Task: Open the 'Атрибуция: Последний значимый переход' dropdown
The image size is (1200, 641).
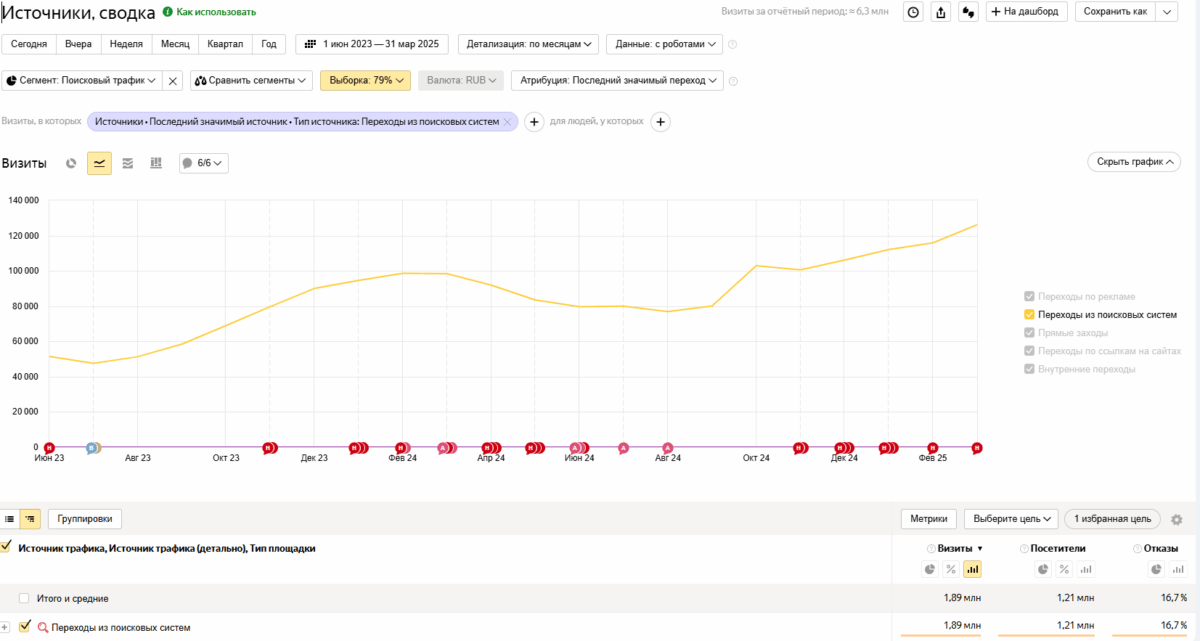Action: click(617, 80)
